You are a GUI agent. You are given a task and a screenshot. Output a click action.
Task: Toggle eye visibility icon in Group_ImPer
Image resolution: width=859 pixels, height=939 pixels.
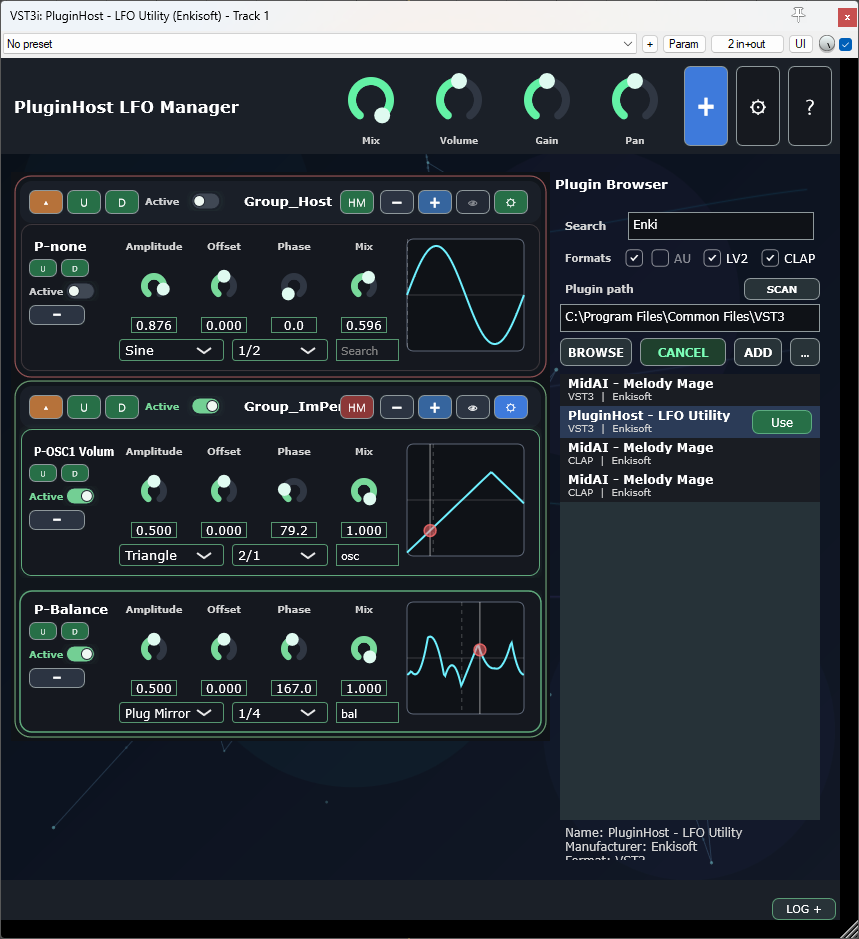tap(473, 407)
